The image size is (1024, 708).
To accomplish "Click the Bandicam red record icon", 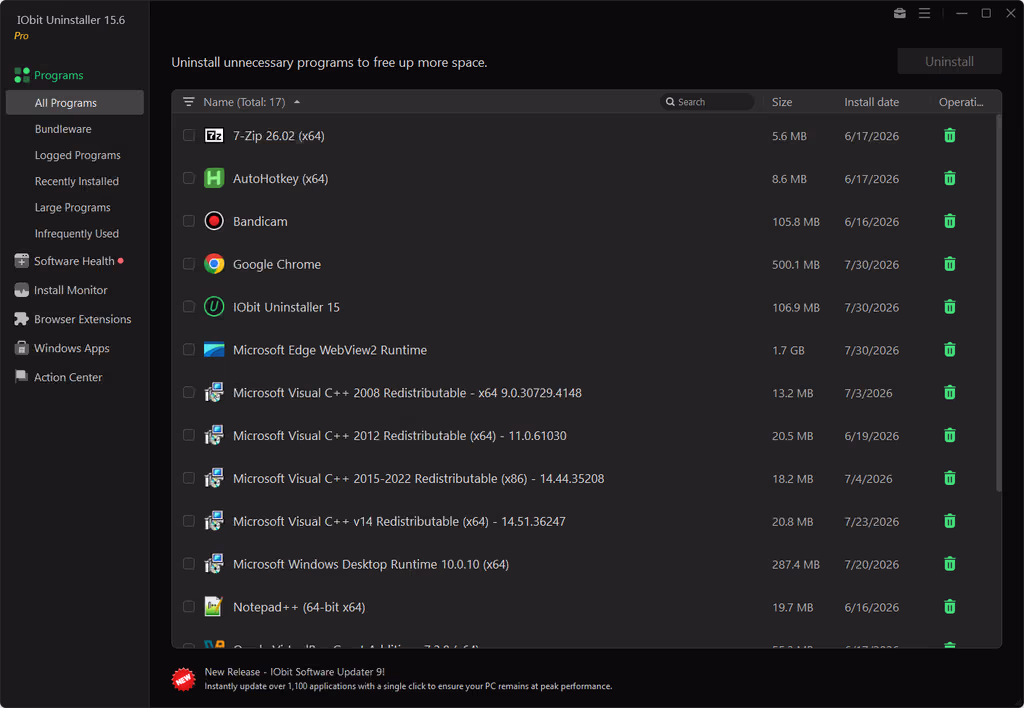I will (x=214, y=221).
